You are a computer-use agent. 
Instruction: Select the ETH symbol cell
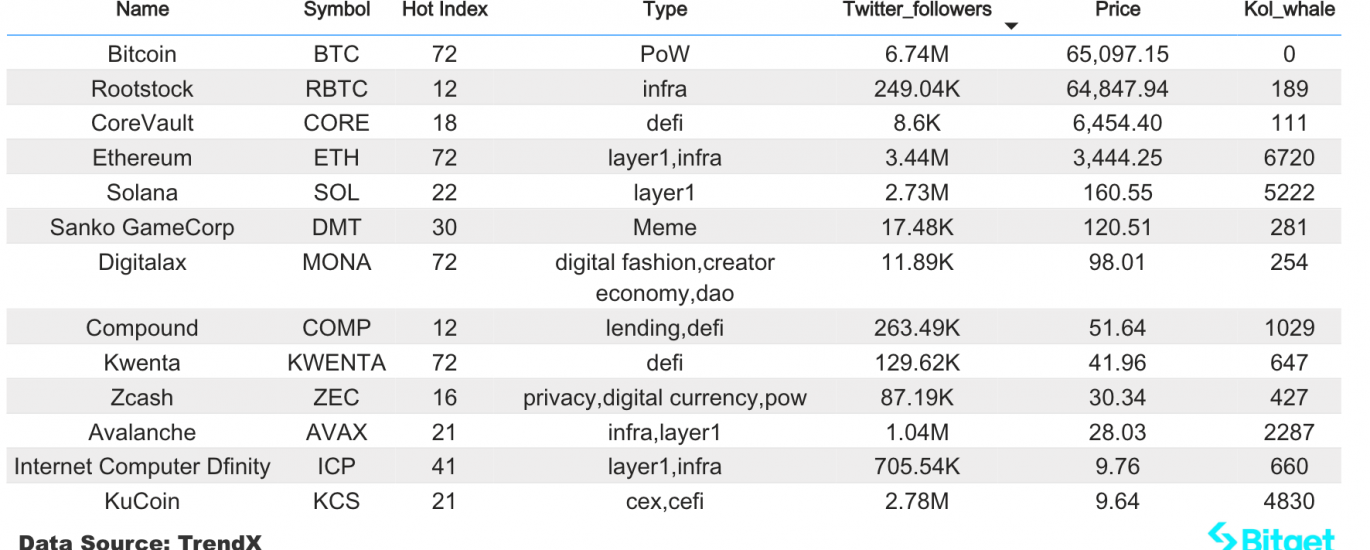point(337,158)
